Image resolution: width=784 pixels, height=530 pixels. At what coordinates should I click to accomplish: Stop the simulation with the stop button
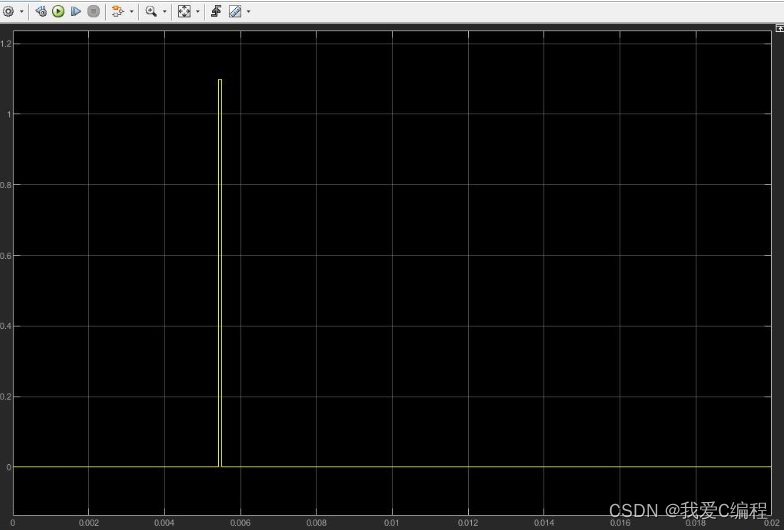(94, 11)
